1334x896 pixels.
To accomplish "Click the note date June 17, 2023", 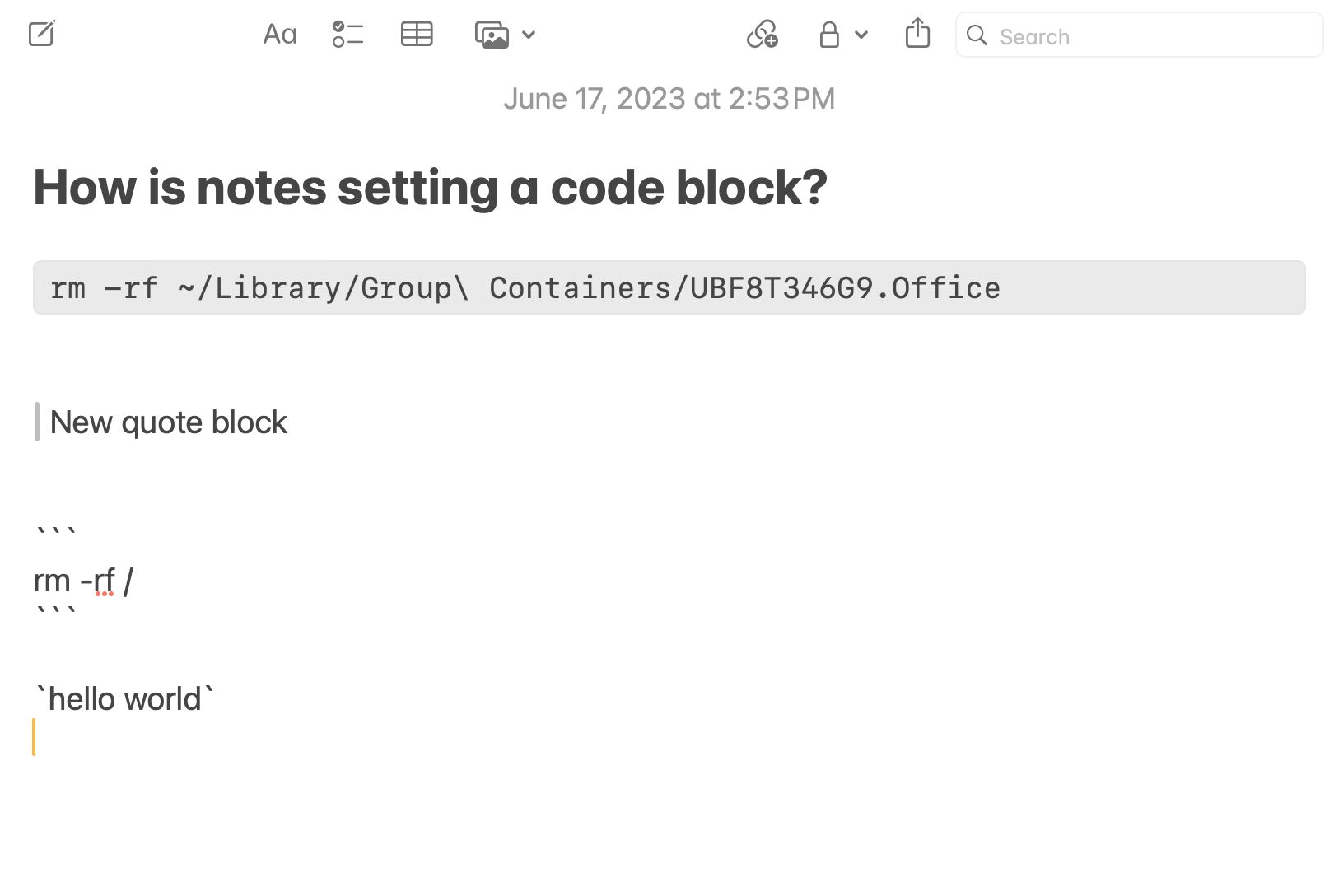I will [669, 99].
